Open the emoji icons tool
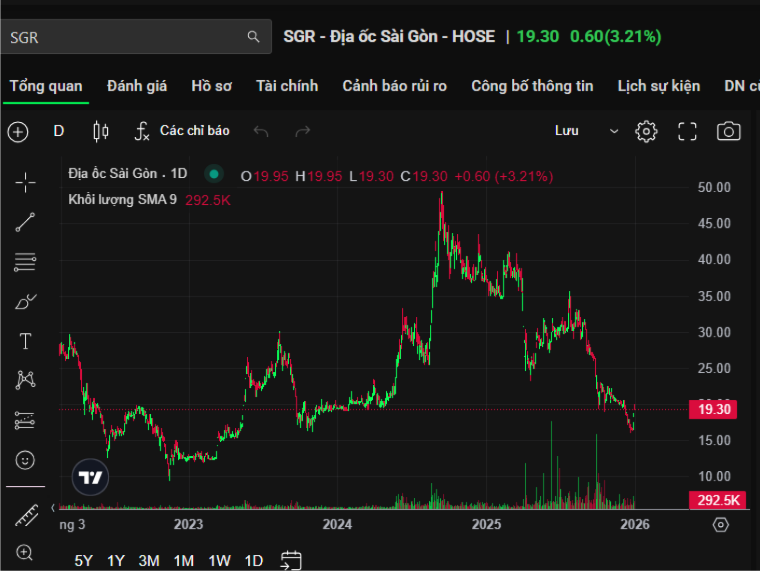 25,460
